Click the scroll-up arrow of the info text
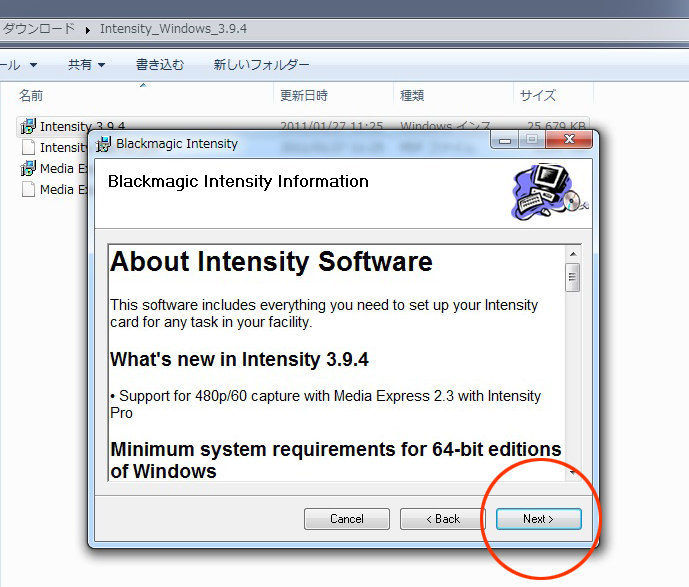The image size is (689, 587). [573, 254]
